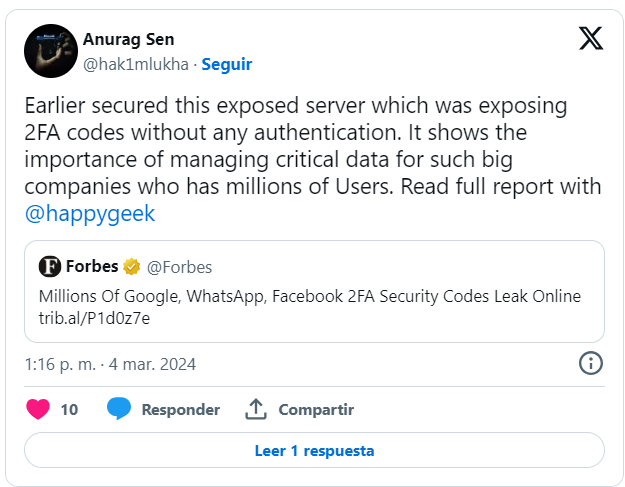Click the Responder reply label

(x=180, y=409)
